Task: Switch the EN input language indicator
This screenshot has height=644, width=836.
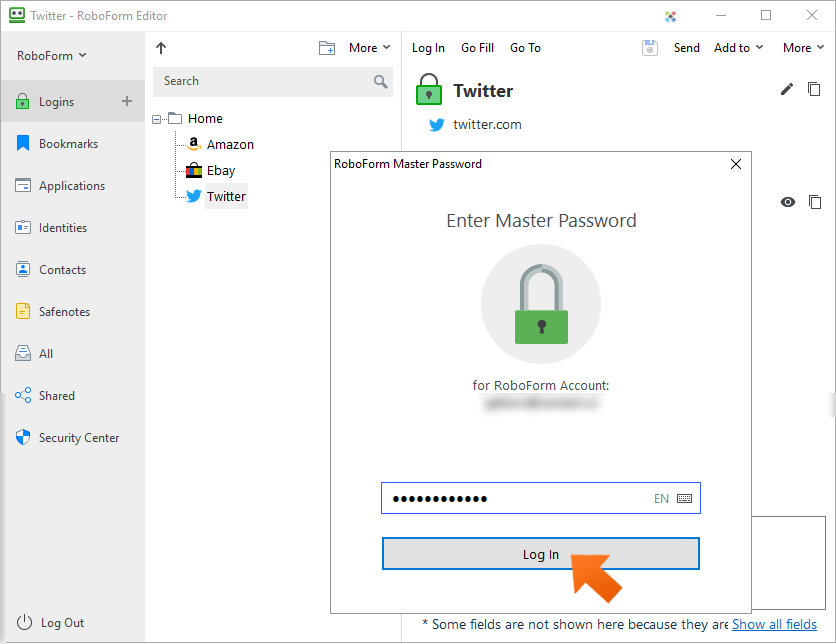Action: (661, 498)
